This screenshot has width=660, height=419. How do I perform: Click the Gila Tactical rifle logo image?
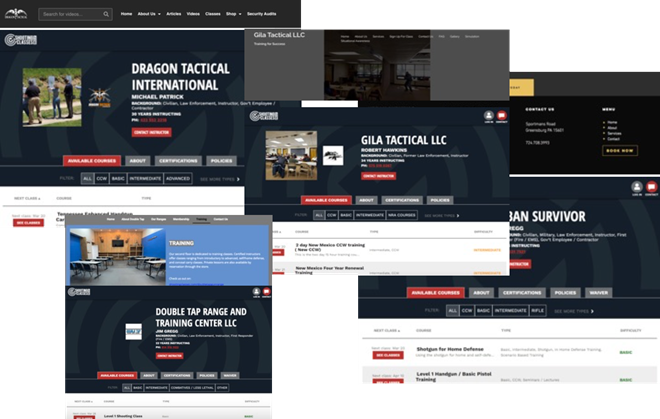pyautogui.click(x=333, y=155)
